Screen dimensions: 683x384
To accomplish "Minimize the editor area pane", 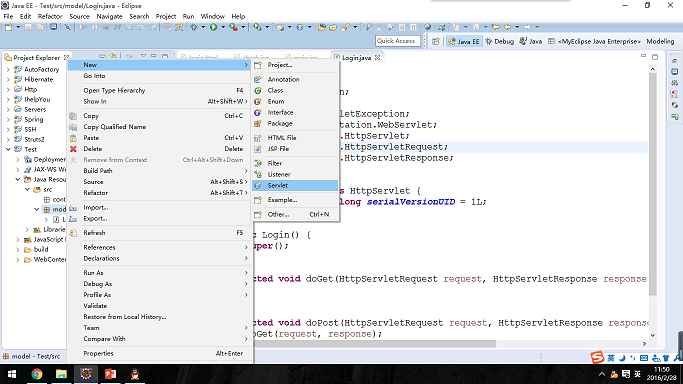I will (643, 57).
